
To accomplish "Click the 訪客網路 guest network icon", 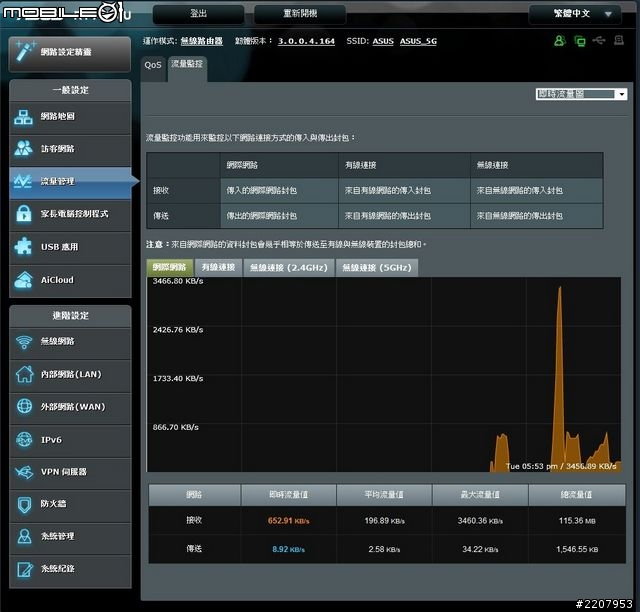I will point(24,149).
